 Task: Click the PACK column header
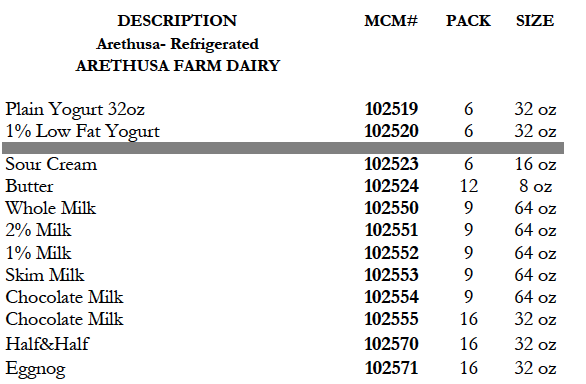(x=468, y=21)
